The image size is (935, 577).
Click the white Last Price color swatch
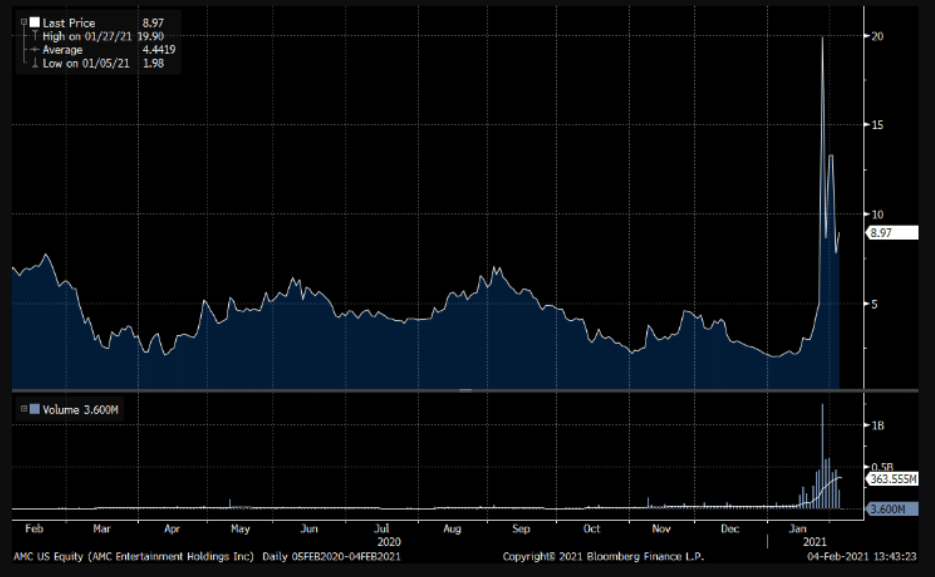pyautogui.click(x=35, y=23)
